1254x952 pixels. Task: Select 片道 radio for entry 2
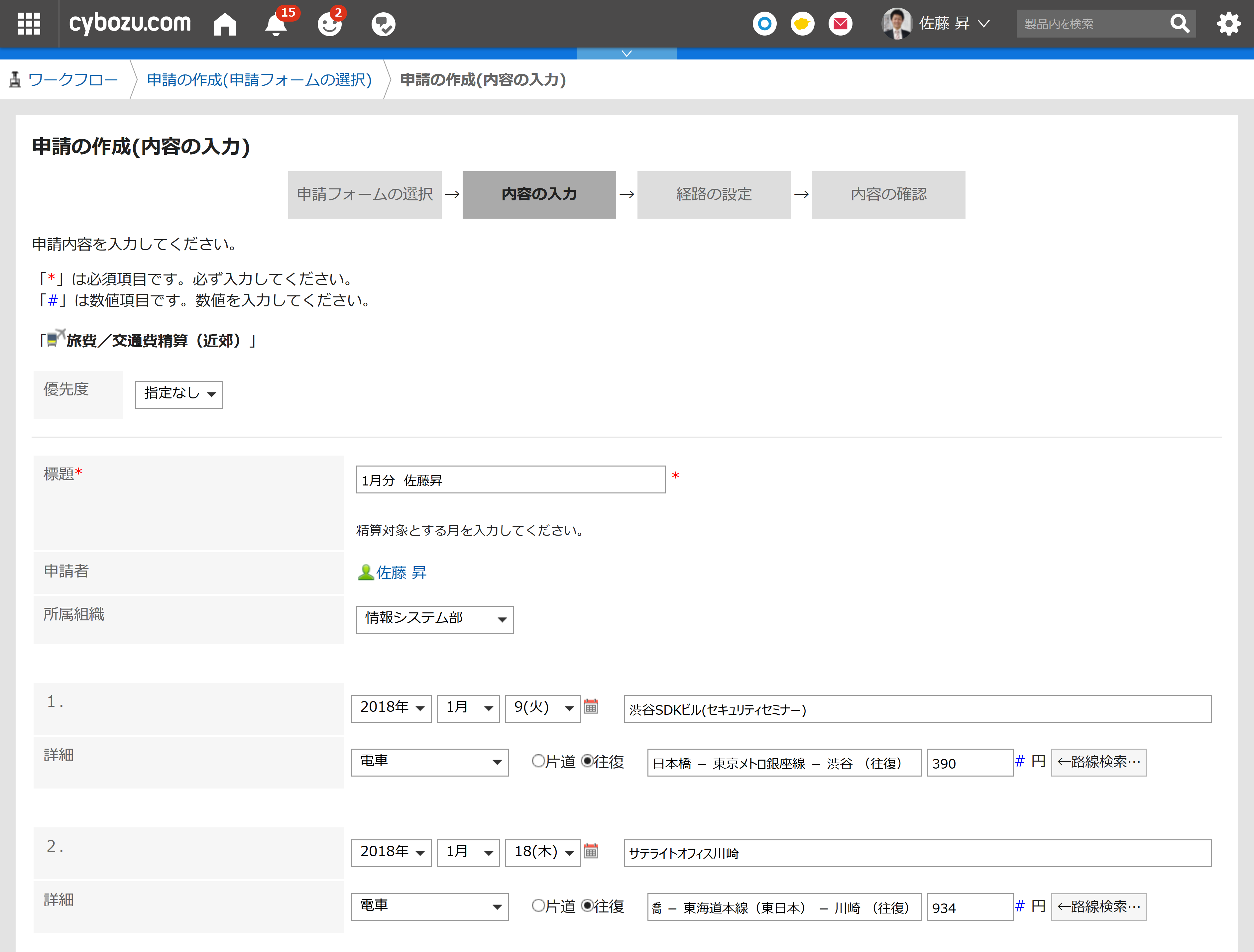(538, 905)
